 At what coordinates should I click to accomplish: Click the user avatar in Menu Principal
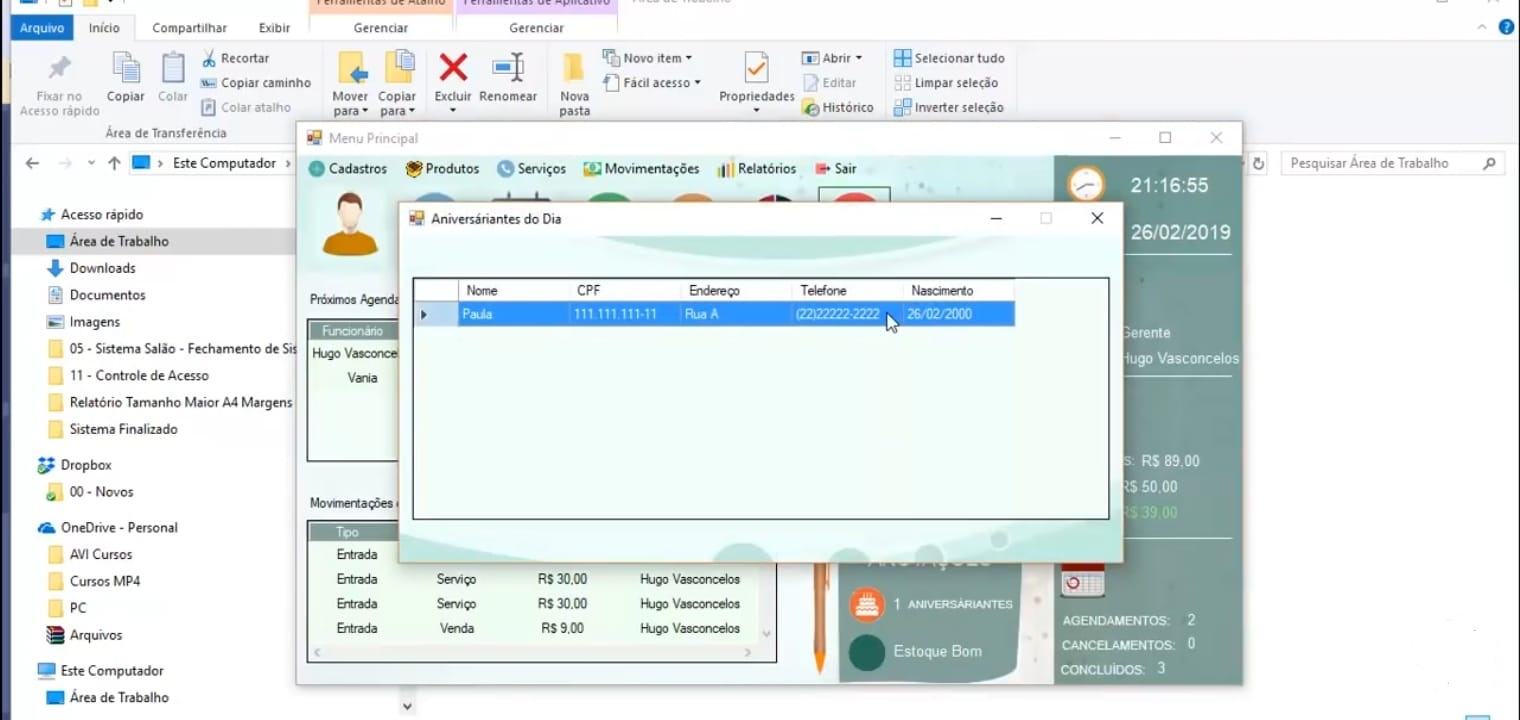click(349, 225)
